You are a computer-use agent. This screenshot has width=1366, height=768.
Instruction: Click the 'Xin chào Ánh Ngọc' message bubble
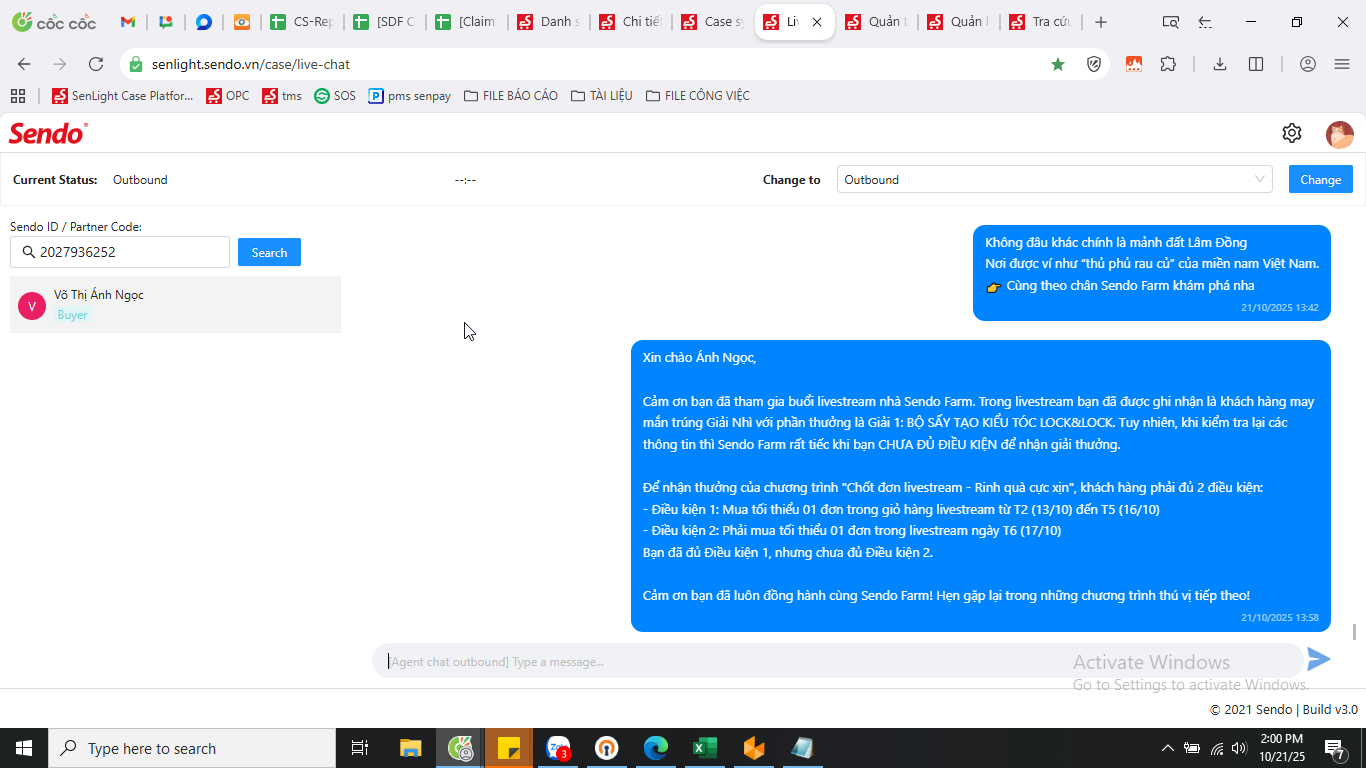click(x=981, y=486)
